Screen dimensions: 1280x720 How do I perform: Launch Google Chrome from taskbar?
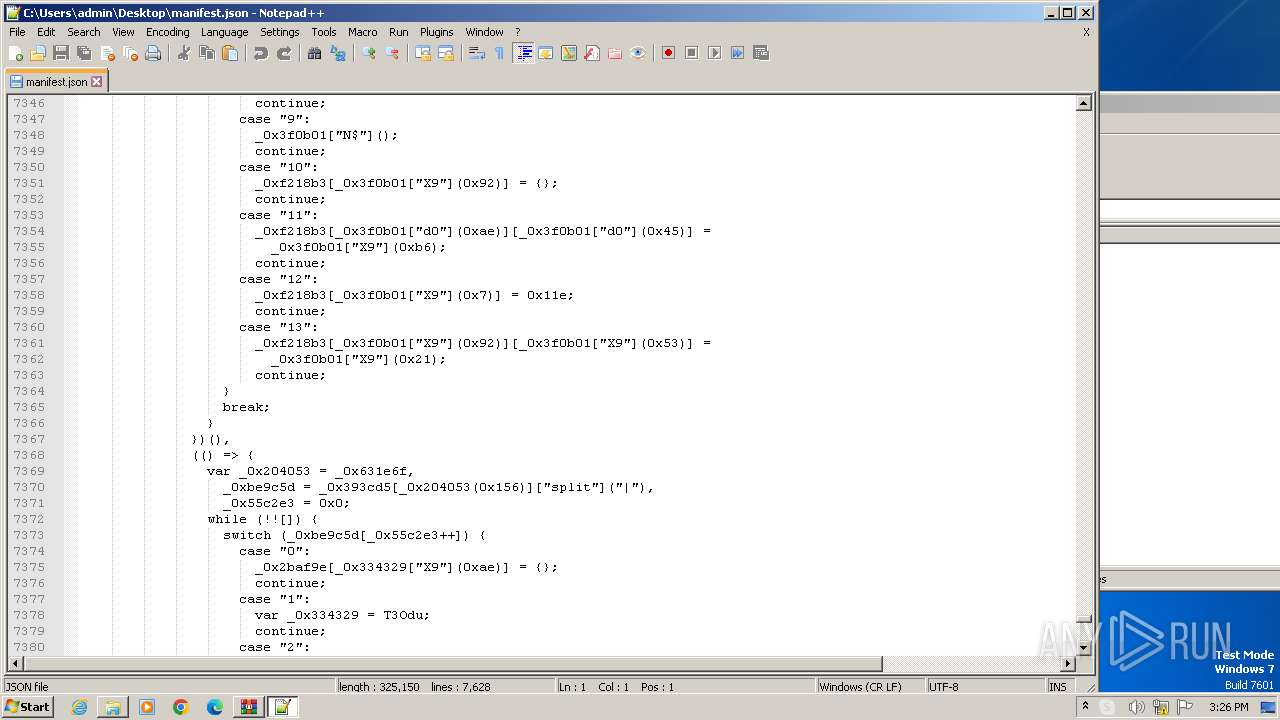181,707
